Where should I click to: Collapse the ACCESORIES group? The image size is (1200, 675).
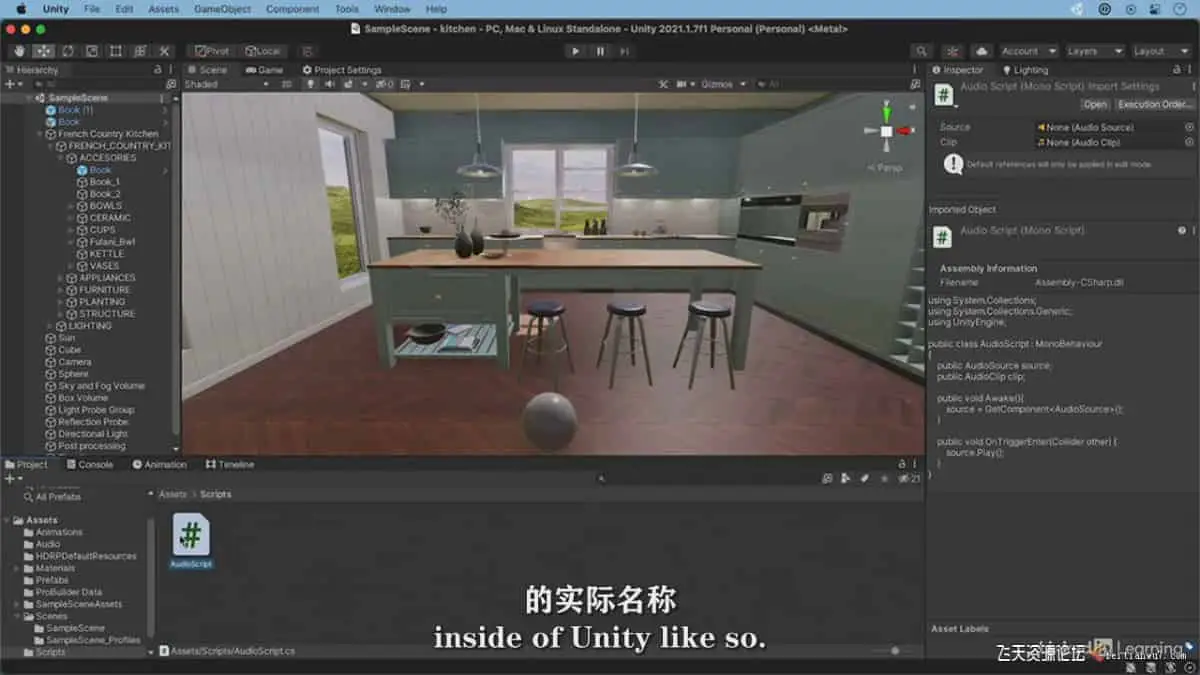click(60, 158)
